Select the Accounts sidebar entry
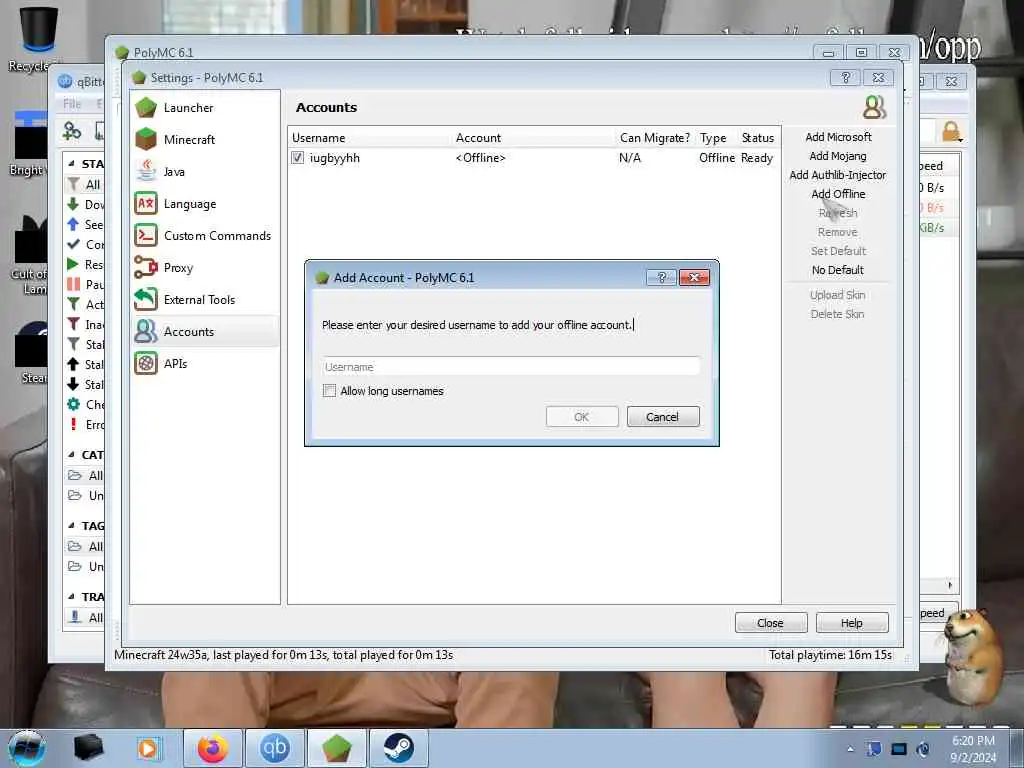 tap(204, 332)
